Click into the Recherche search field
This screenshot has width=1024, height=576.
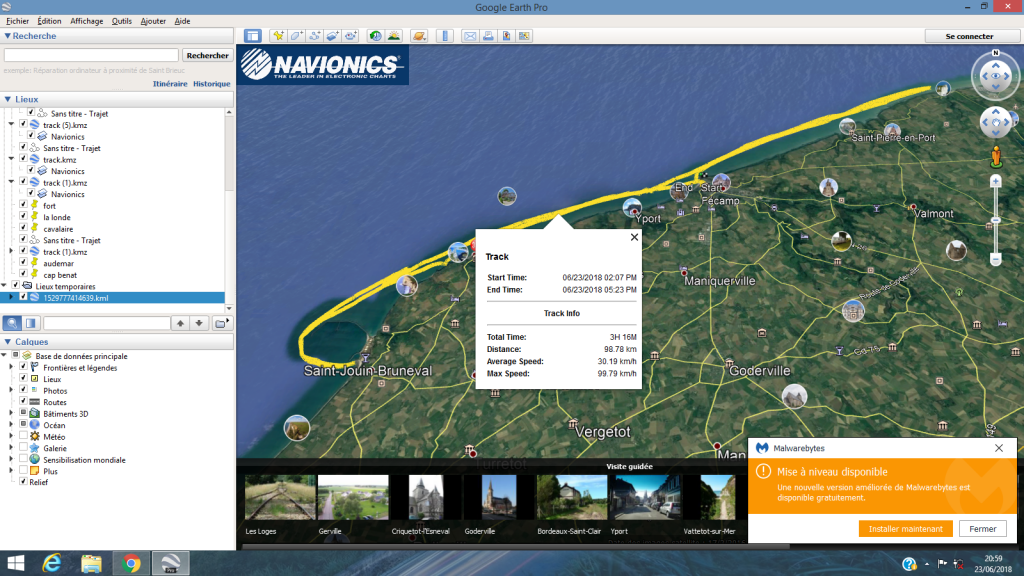pos(91,56)
